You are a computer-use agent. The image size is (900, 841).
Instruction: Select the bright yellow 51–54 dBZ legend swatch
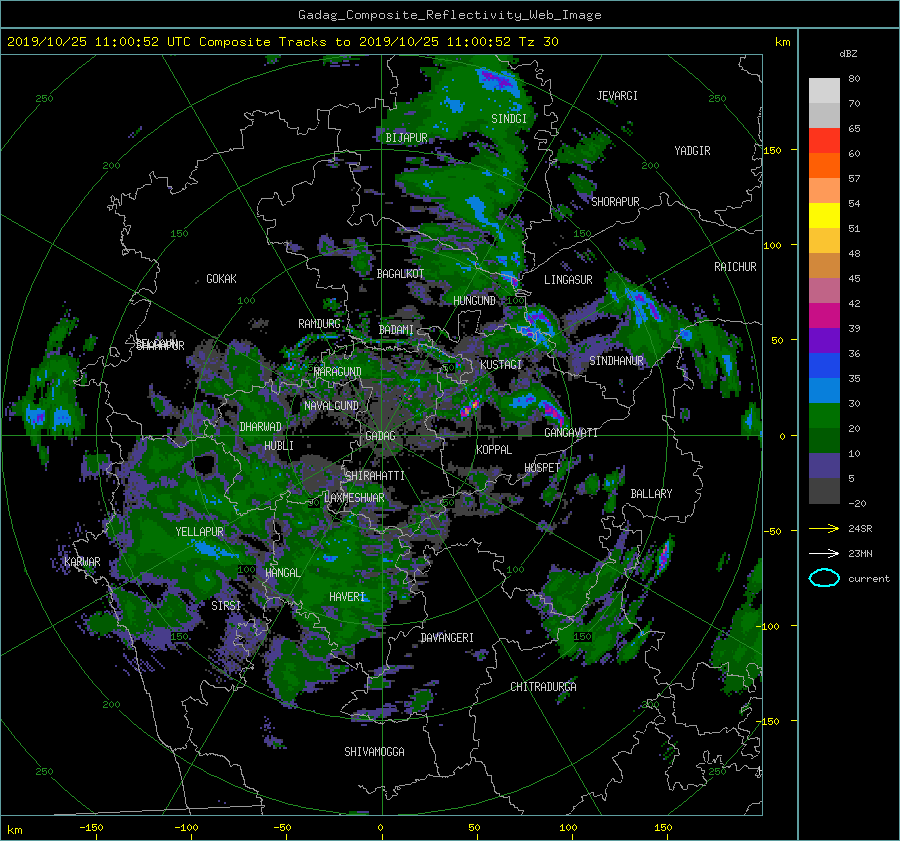pyautogui.click(x=824, y=216)
